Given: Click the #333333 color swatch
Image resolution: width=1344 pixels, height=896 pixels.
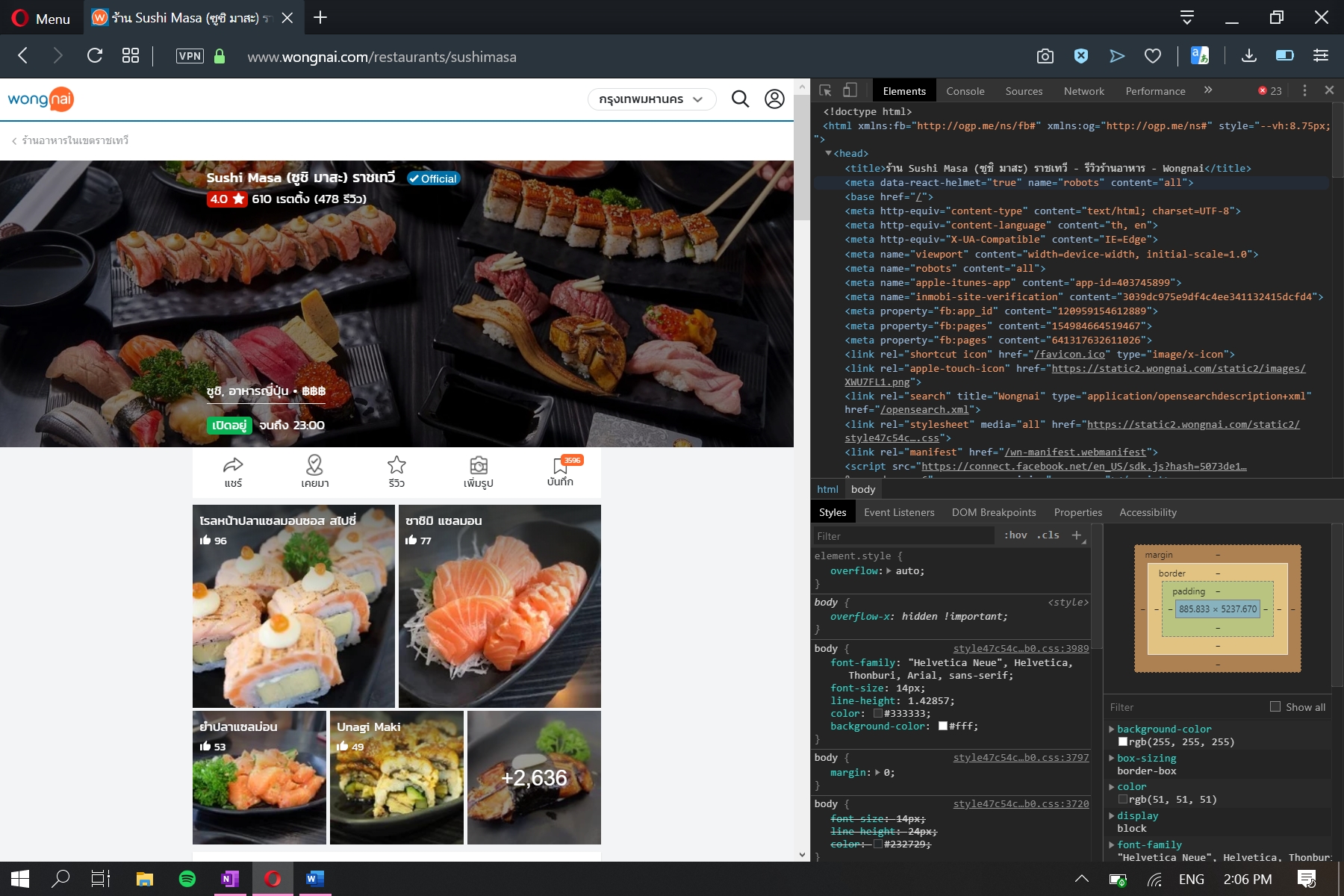Looking at the screenshot, I should (x=878, y=713).
